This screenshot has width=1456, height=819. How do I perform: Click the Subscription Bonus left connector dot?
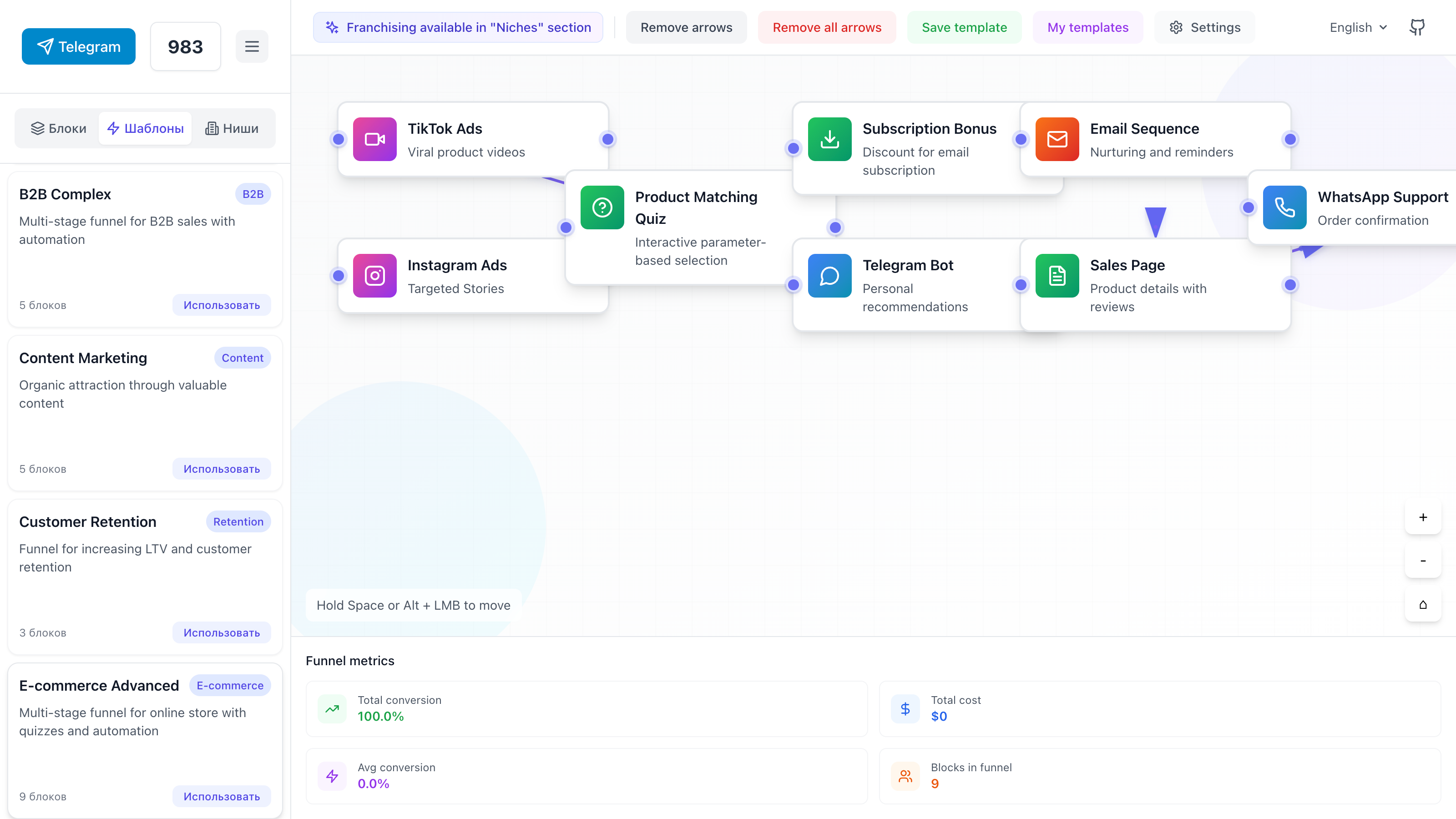(x=794, y=149)
